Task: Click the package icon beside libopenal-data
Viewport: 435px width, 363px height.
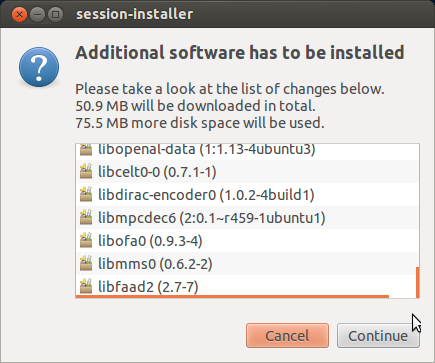Action: click(86, 149)
